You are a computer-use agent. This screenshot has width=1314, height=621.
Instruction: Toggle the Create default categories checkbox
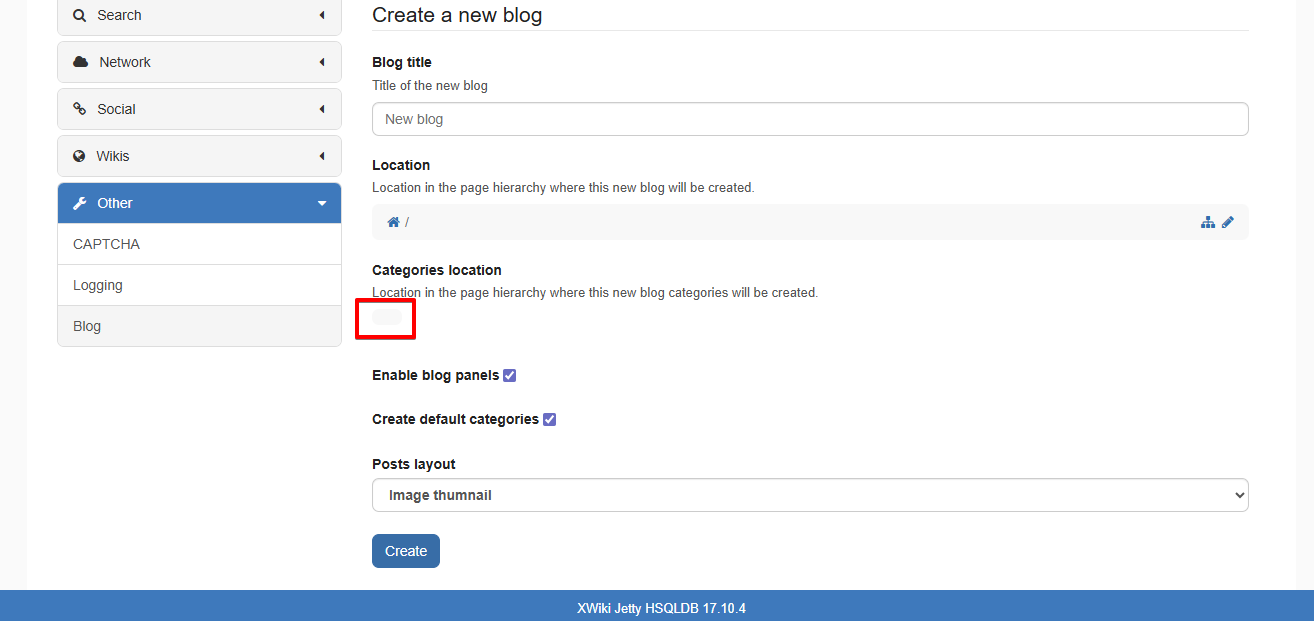coord(550,420)
